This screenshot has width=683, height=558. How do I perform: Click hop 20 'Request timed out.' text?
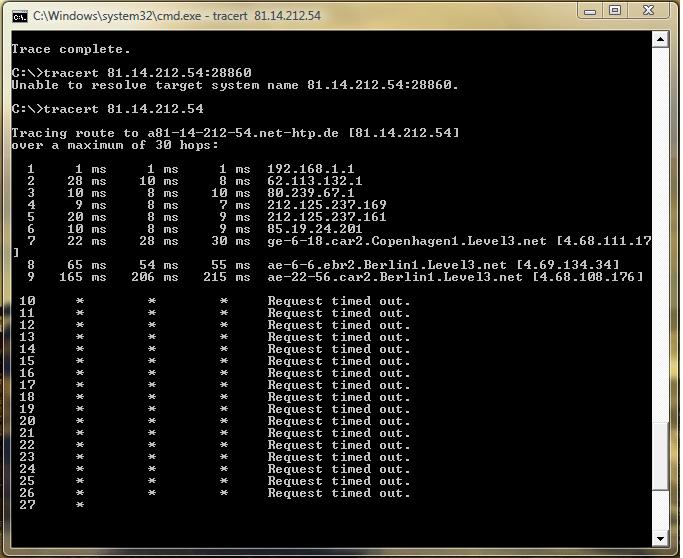(x=339, y=421)
